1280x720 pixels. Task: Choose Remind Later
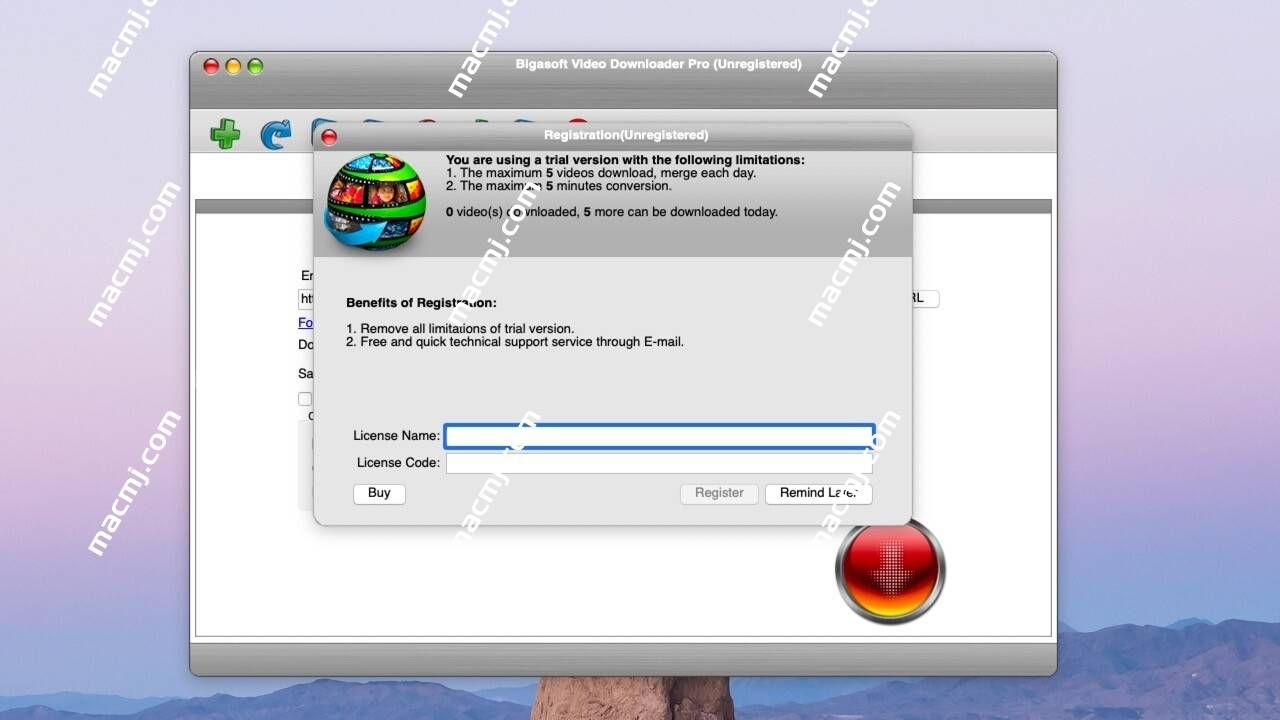click(x=819, y=493)
